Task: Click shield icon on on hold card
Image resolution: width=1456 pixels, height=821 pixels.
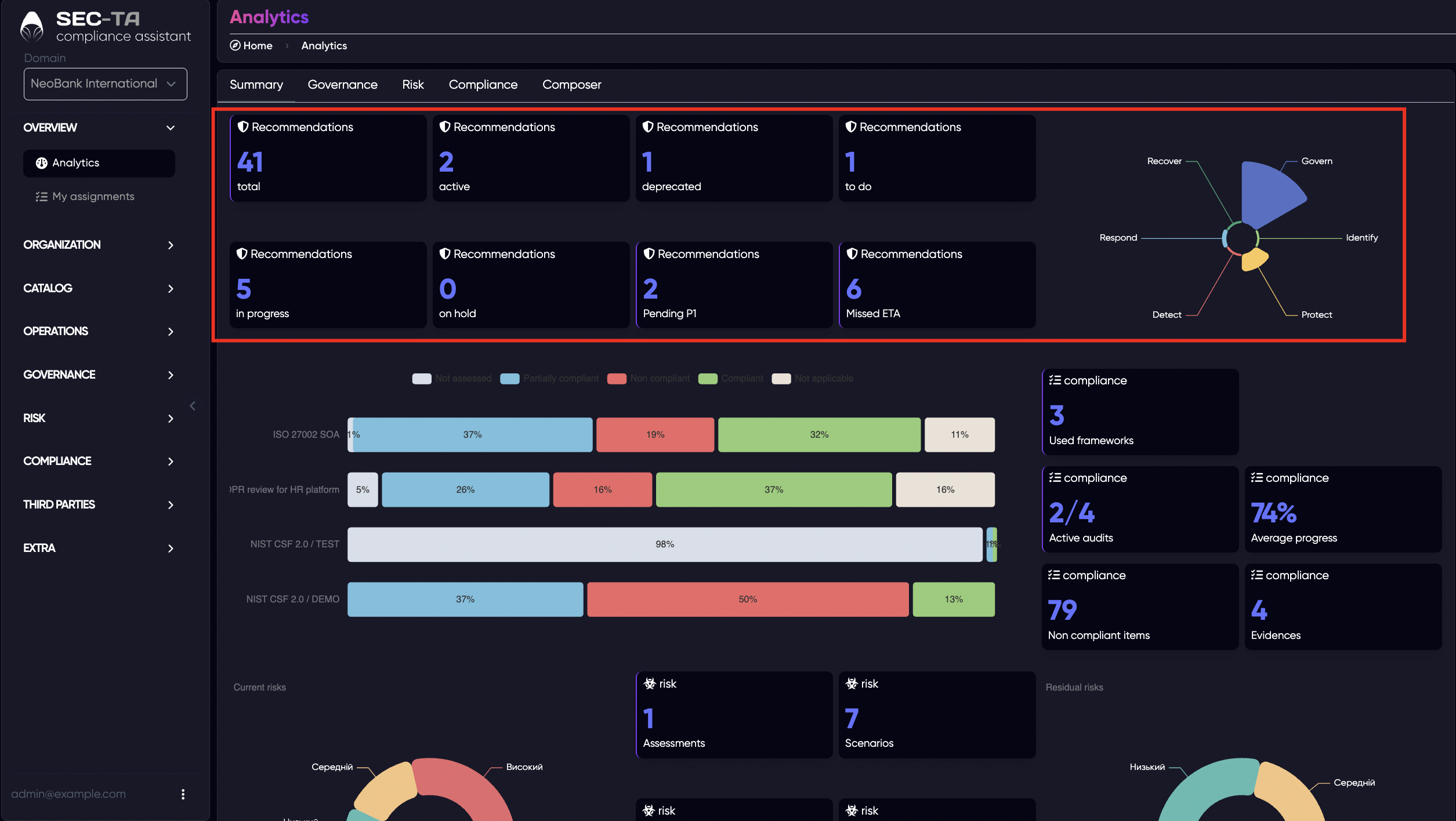Action: pyautogui.click(x=445, y=253)
